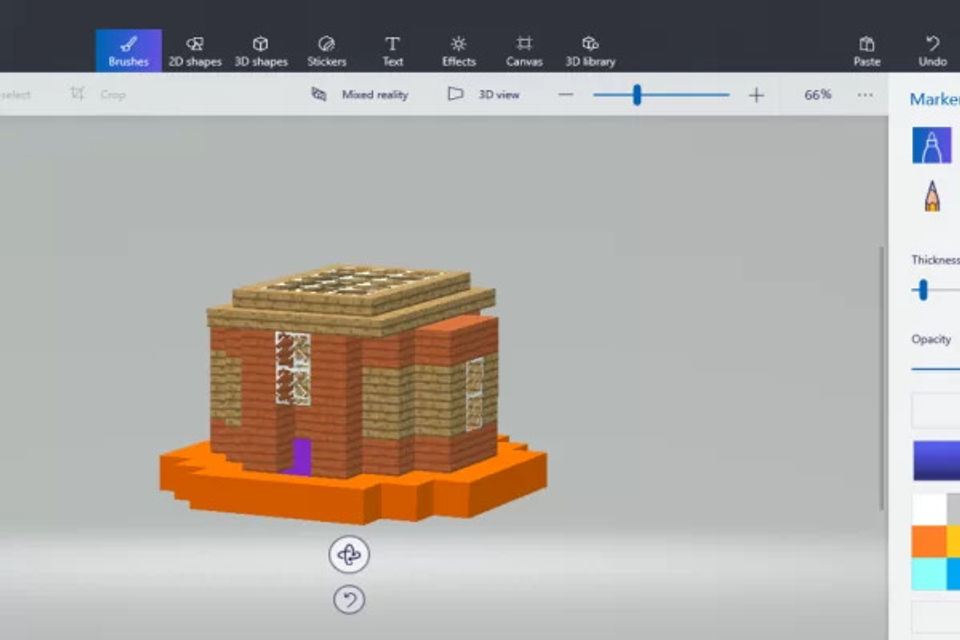960x640 pixels.
Task: Click the Opacity slider track
Action: click(936, 369)
